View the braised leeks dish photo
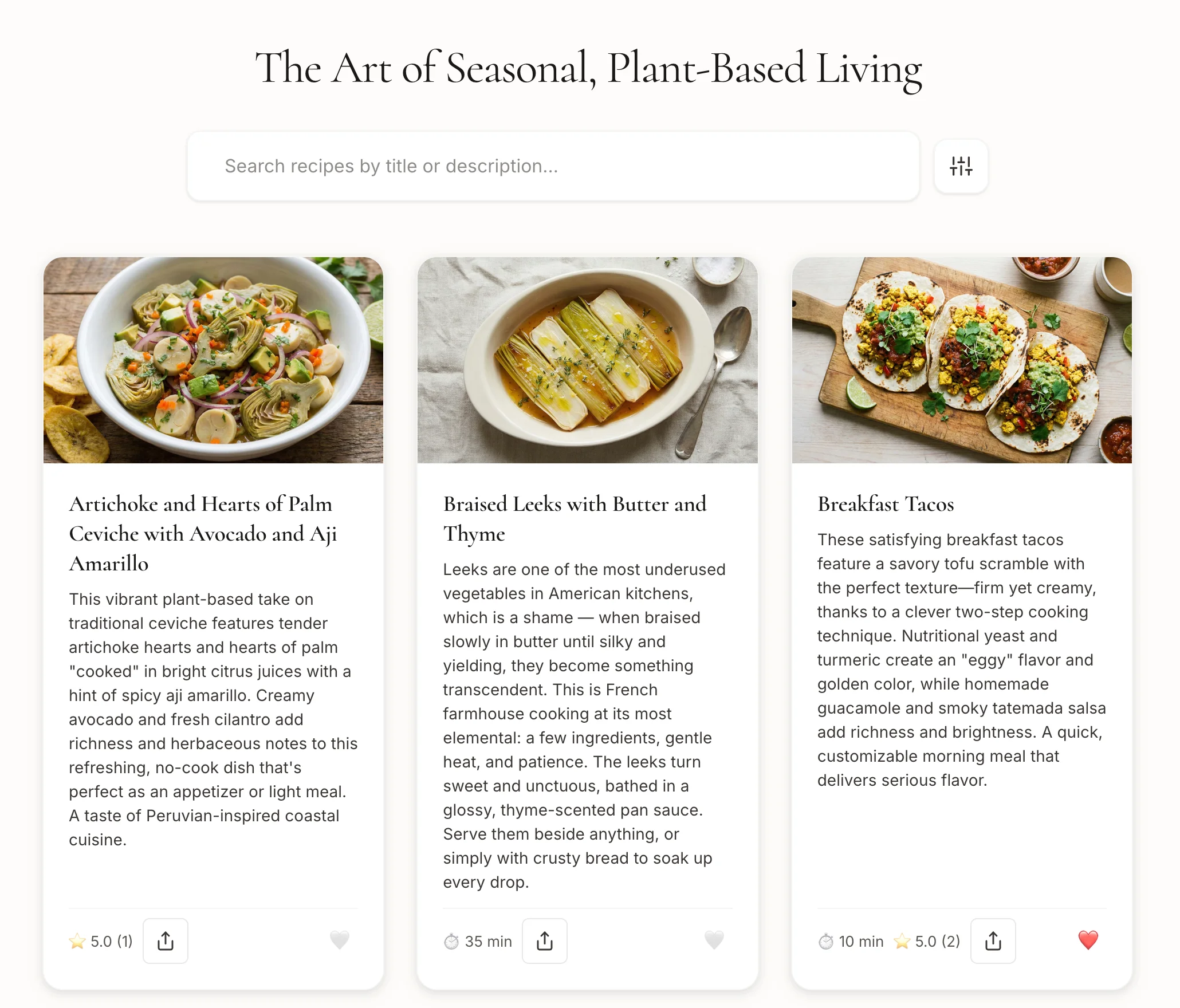The image size is (1180, 1008). (x=587, y=360)
